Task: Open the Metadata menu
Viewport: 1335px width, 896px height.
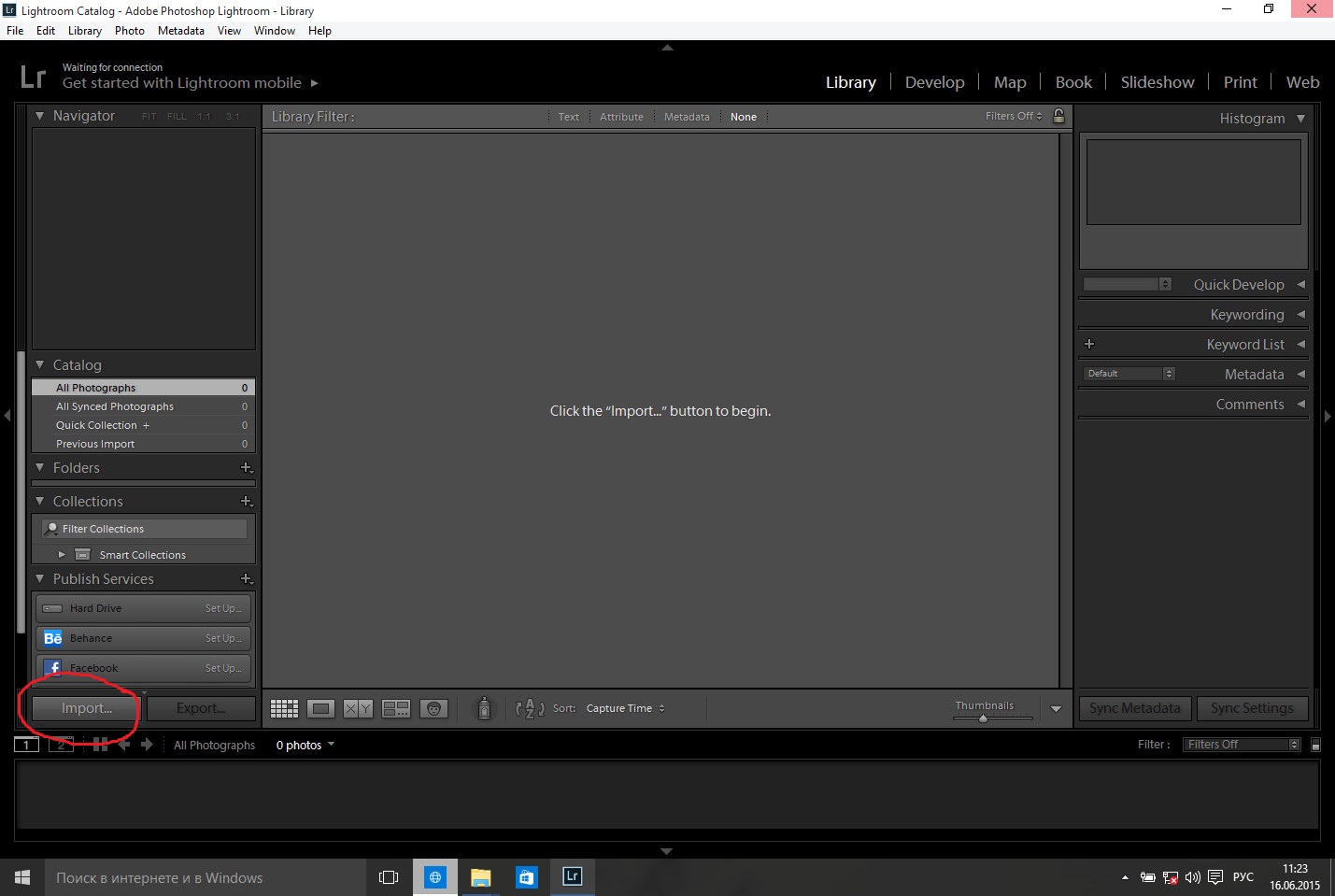Action: [x=181, y=31]
